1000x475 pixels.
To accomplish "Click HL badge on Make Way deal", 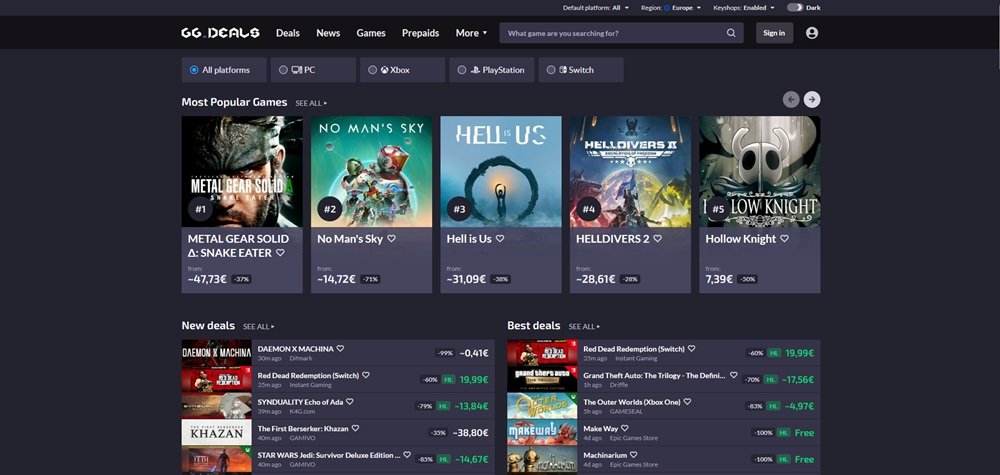I will (x=783, y=433).
